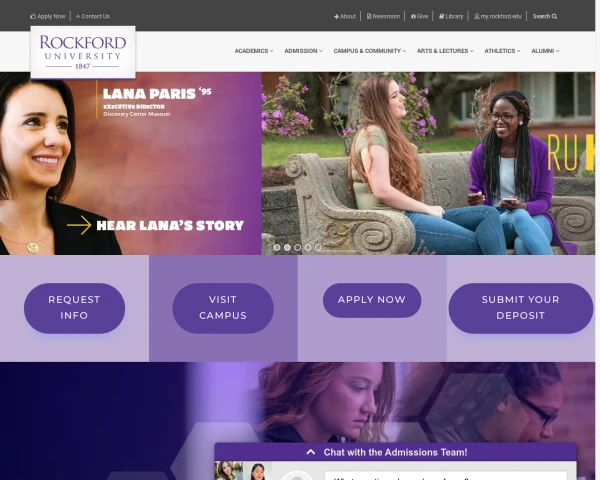The height and width of the screenshot is (480, 600).
Task: Click the Submit Your Deposit button
Action: point(520,308)
